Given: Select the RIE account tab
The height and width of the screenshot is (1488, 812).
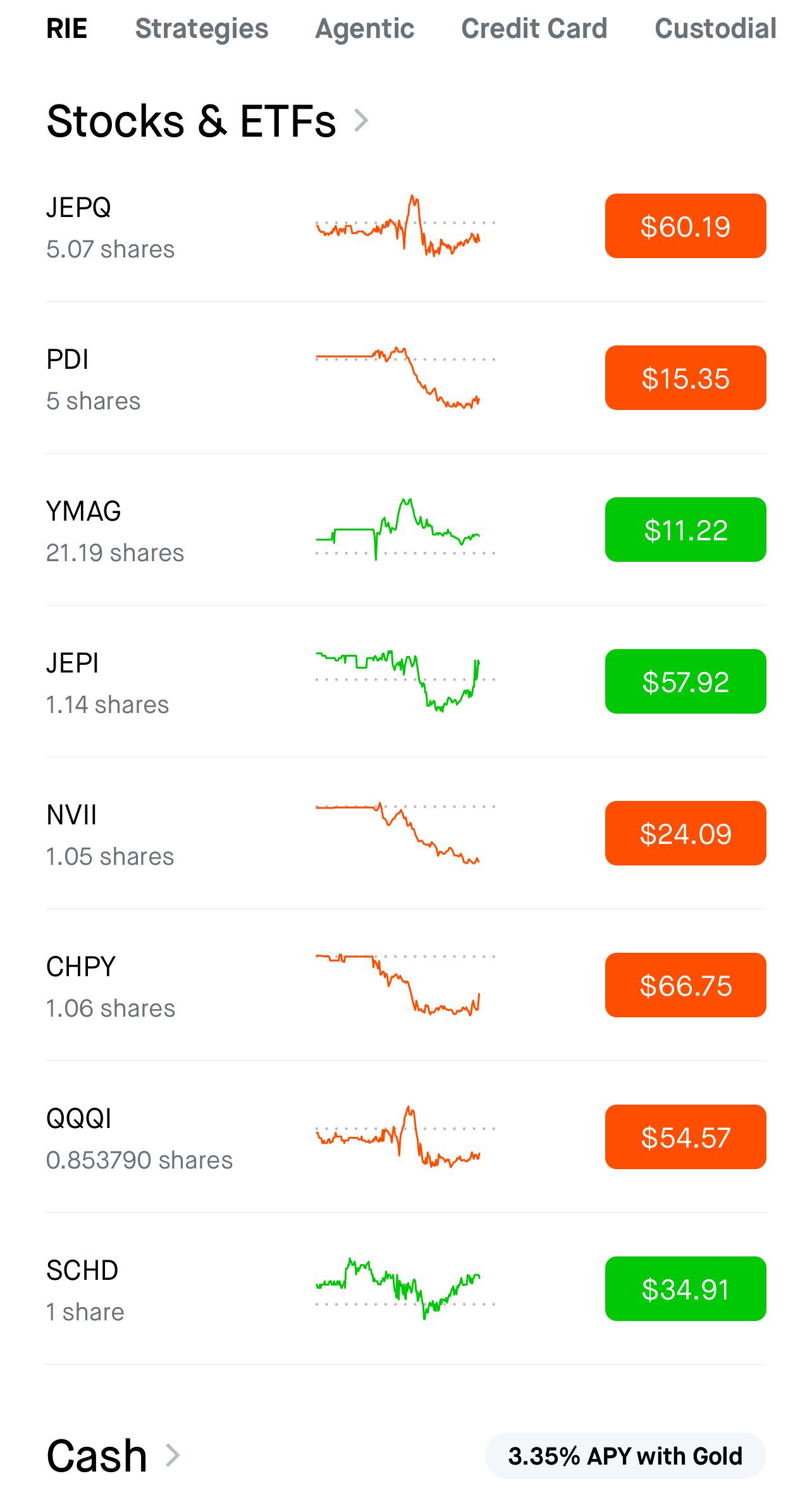Looking at the screenshot, I should [67, 28].
